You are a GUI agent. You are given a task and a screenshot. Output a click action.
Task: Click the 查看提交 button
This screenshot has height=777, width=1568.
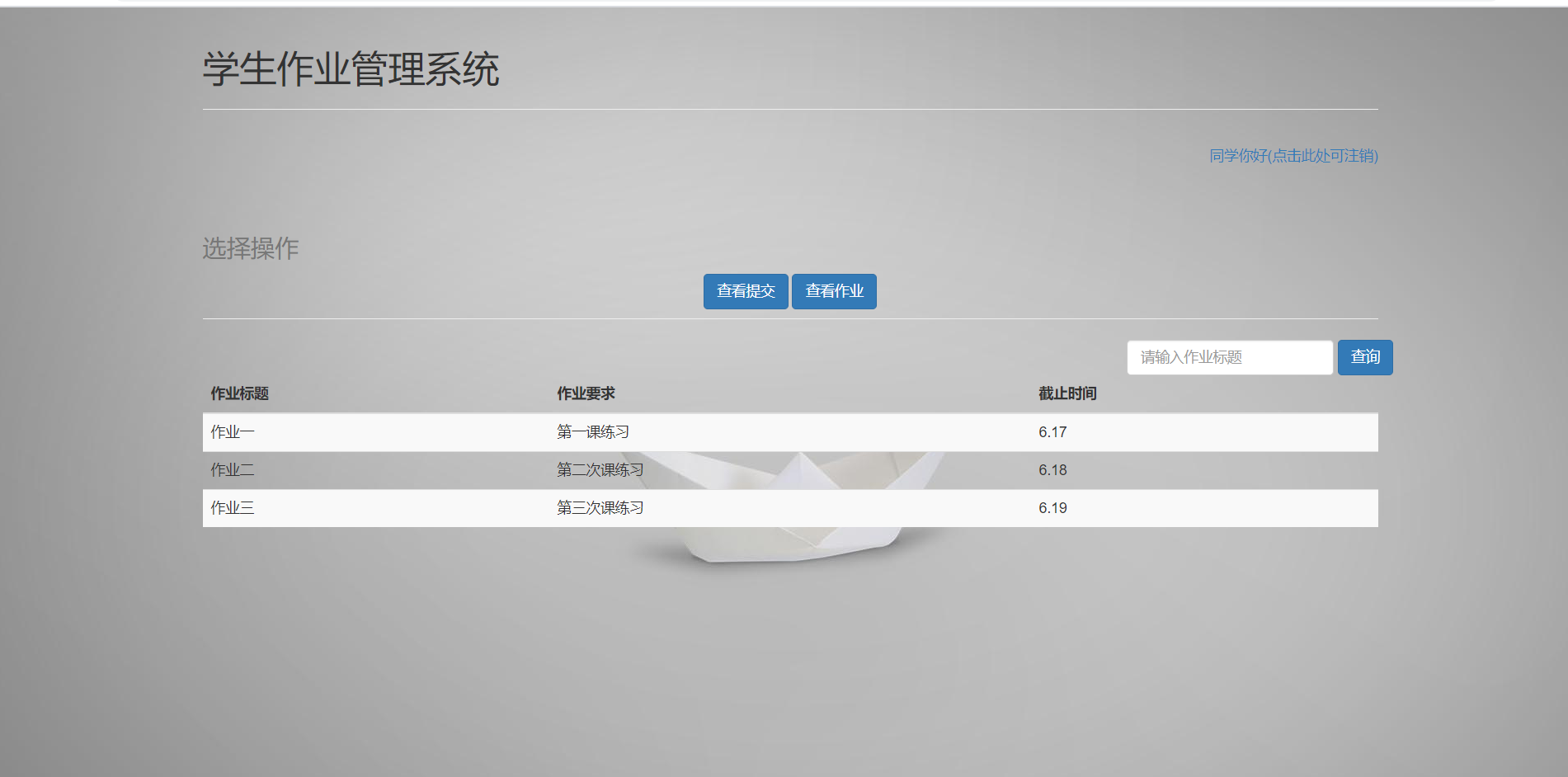[745, 291]
